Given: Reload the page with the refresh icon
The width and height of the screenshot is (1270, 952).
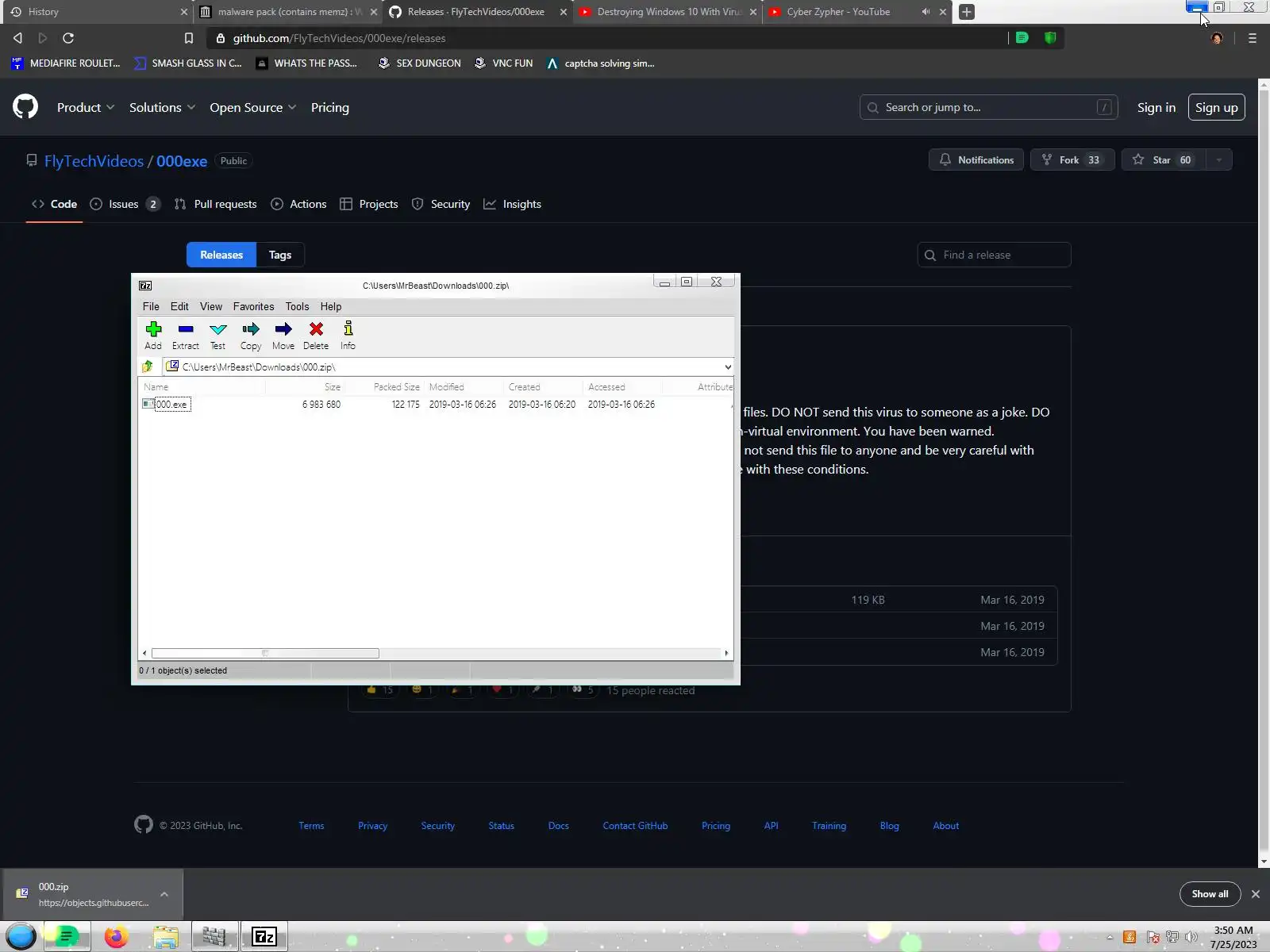Looking at the screenshot, I should point(68,38).
